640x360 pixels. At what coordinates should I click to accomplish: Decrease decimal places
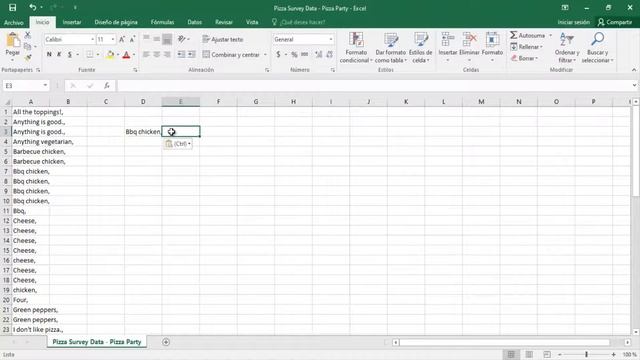coord(329,54)
